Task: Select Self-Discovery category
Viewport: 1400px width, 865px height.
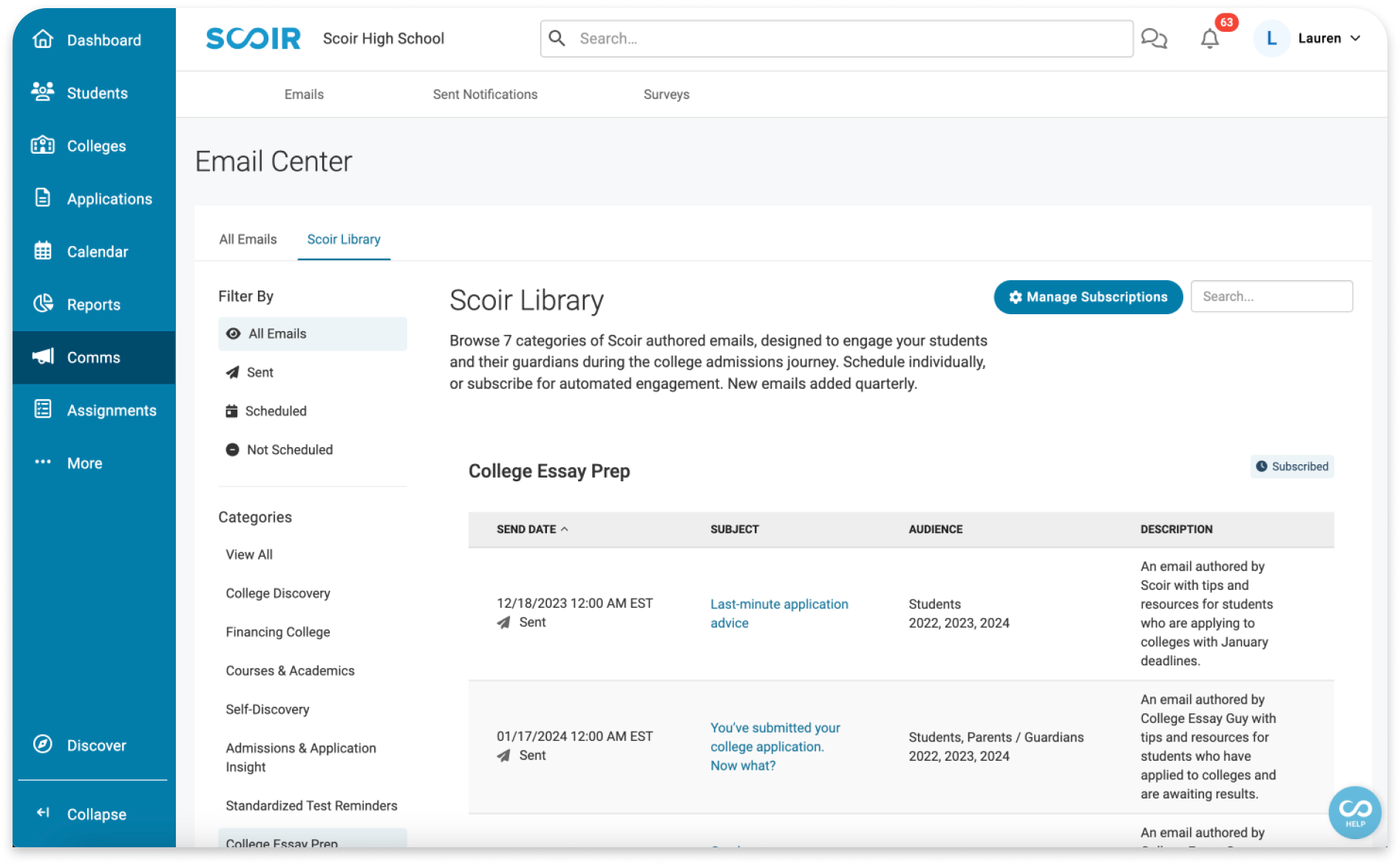Action: point(268,709)
